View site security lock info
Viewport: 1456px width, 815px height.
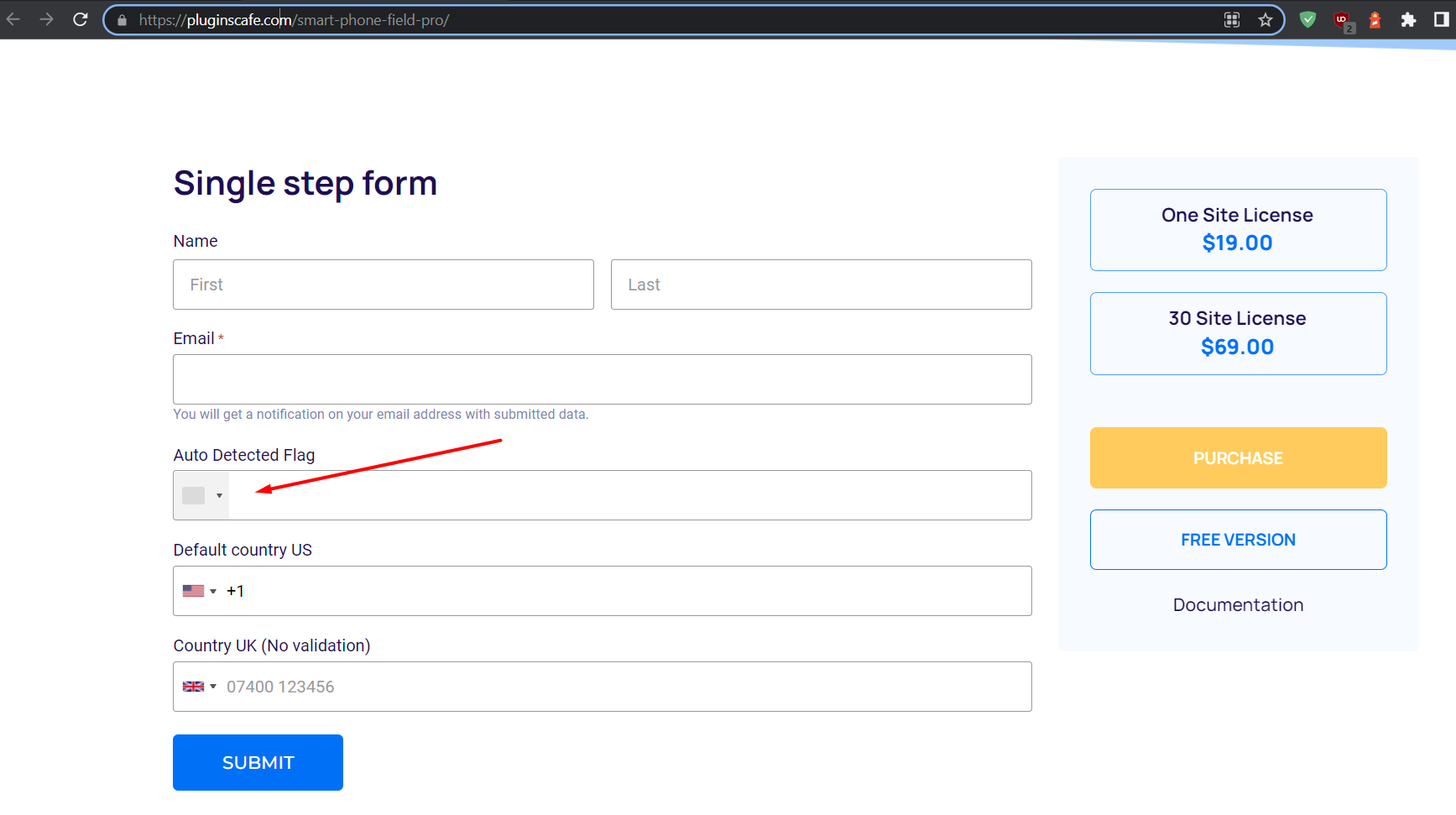click(x=123, y=20)
